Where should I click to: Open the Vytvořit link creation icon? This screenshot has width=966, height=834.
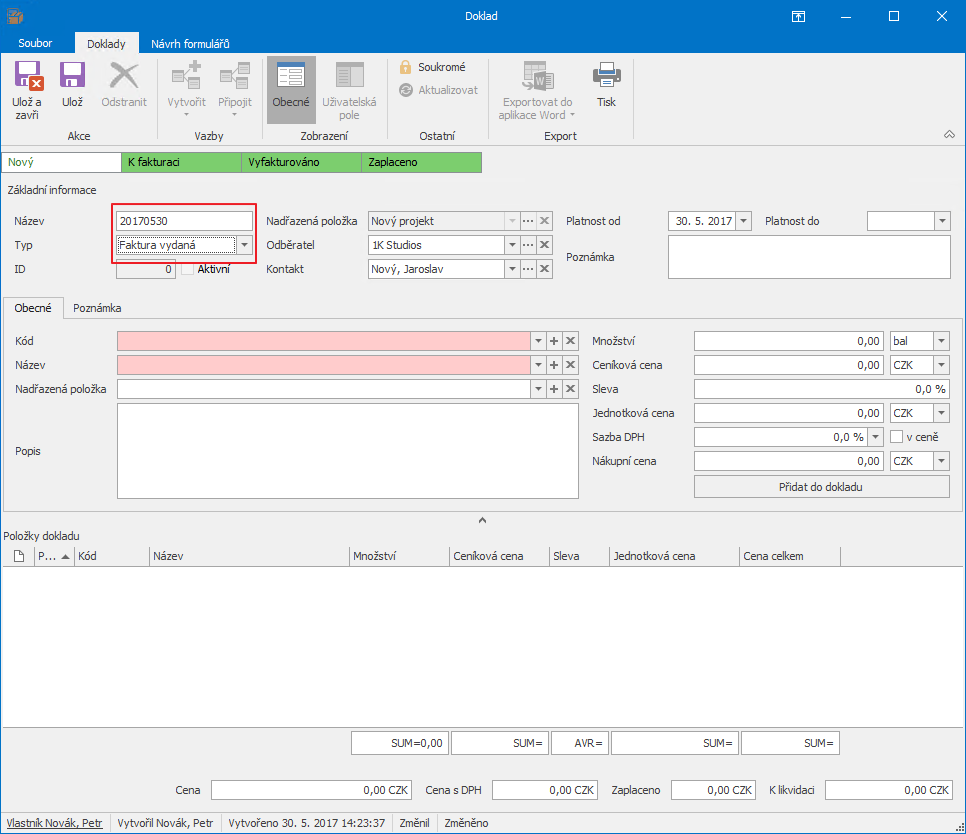(x=186, y=76)
